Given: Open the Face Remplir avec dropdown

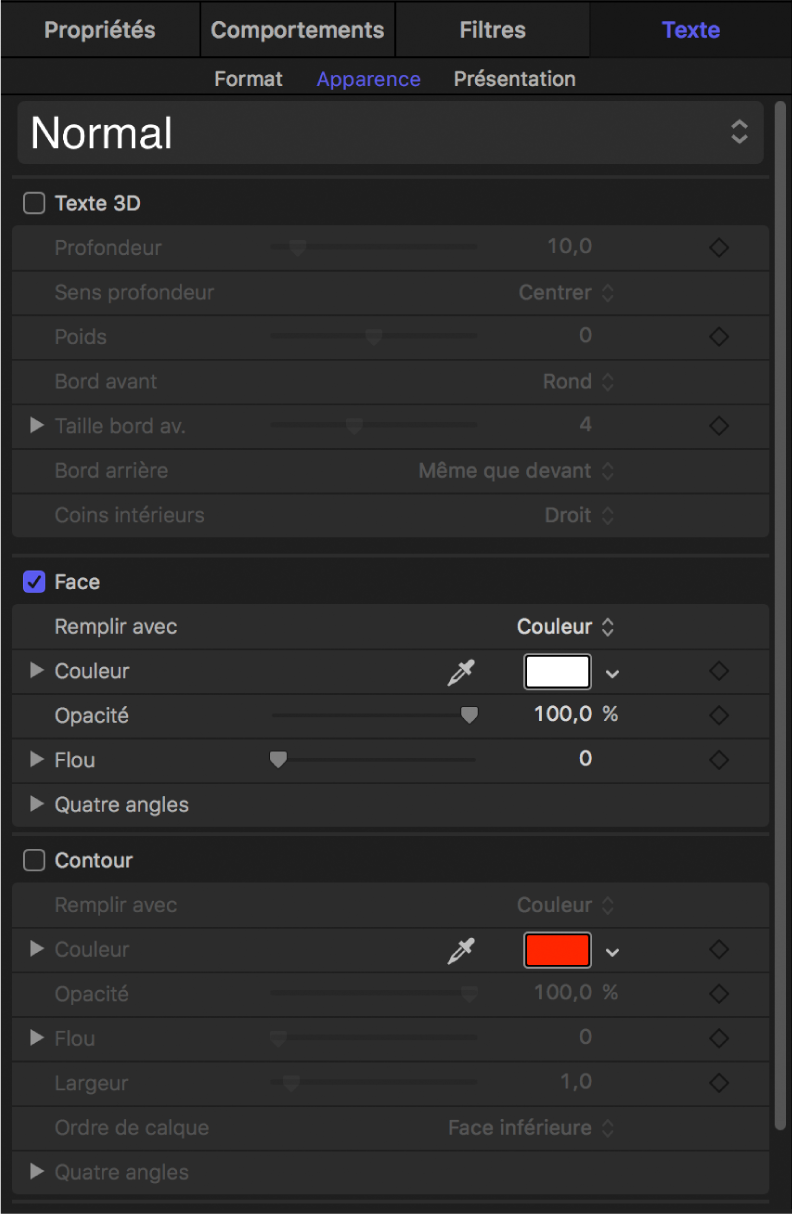Looking at the screenshot, I should point(566,627).
